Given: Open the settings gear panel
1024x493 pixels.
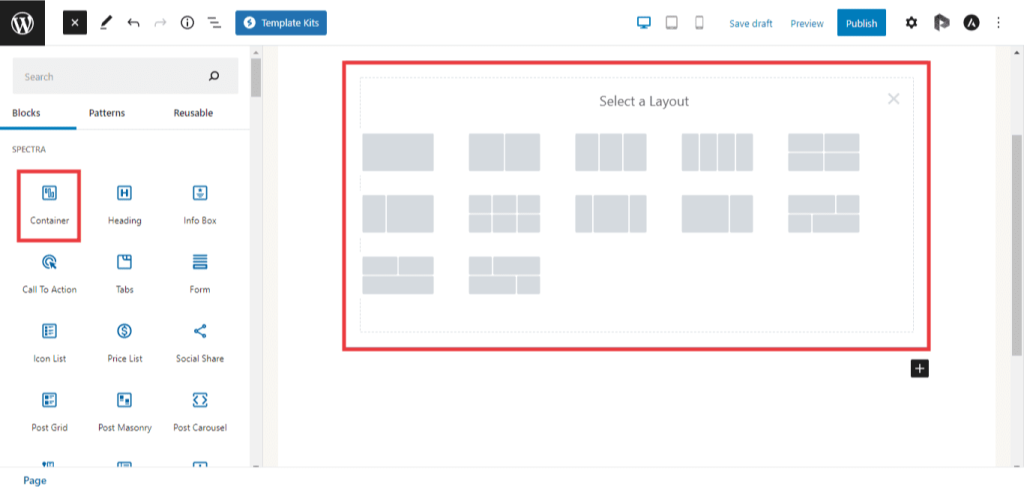Looking at the screenshot, I should (911, 23).
